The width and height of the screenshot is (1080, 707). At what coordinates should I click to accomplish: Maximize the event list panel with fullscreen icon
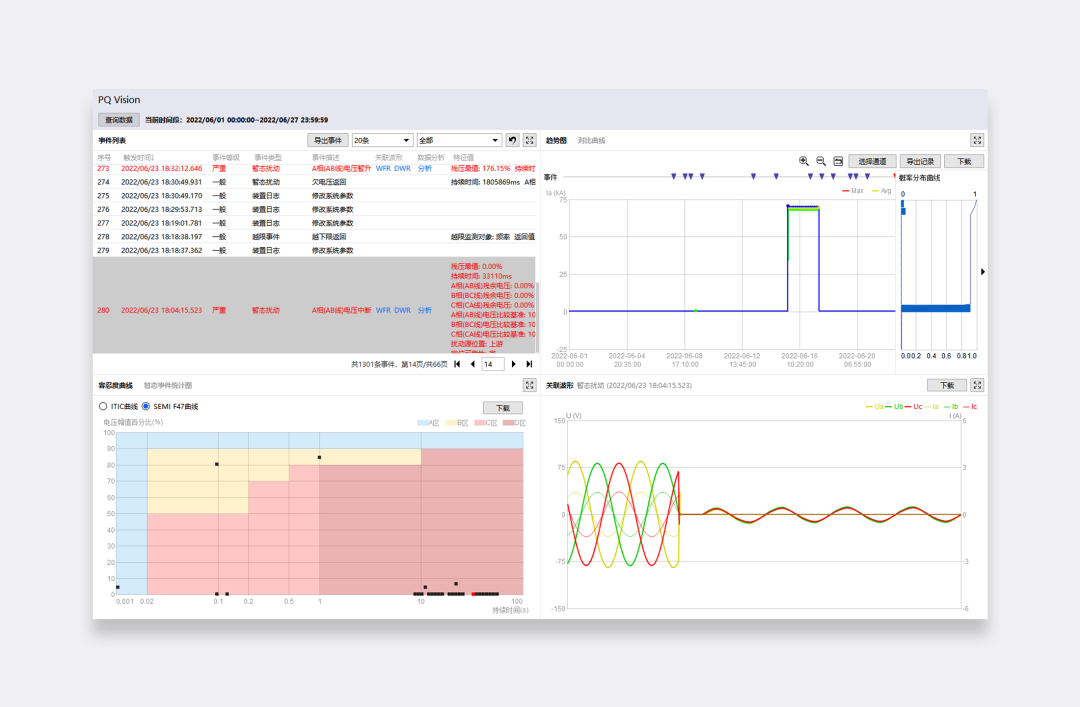tap(529, 141)
